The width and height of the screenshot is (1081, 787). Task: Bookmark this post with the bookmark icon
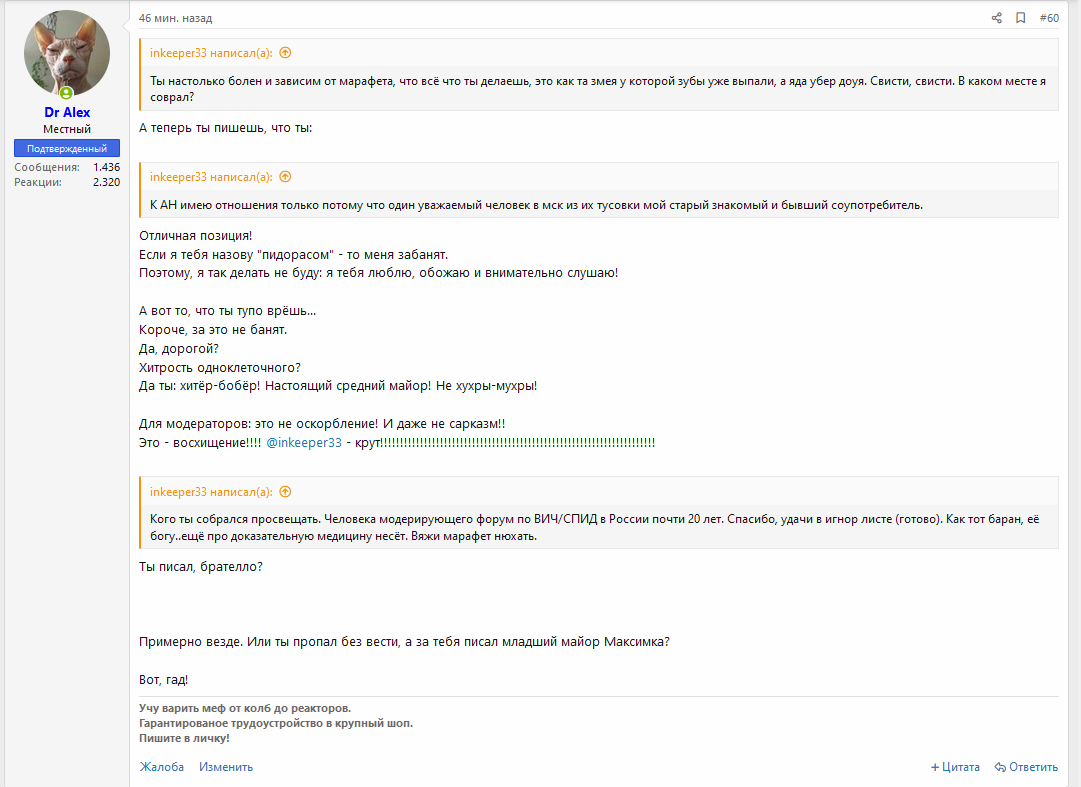[1021, 18]
